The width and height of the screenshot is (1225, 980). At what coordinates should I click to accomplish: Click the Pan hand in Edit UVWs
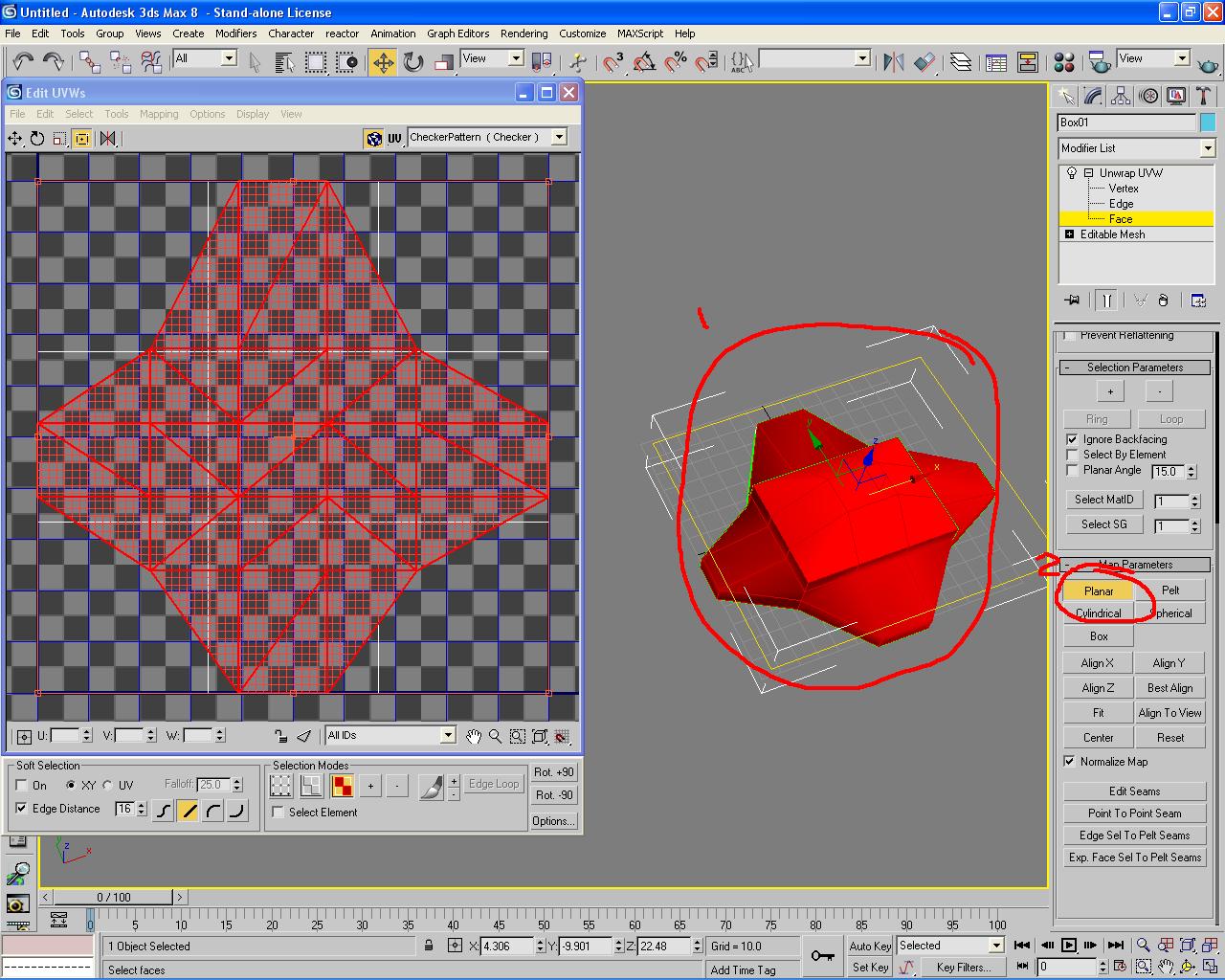(474, 736)
